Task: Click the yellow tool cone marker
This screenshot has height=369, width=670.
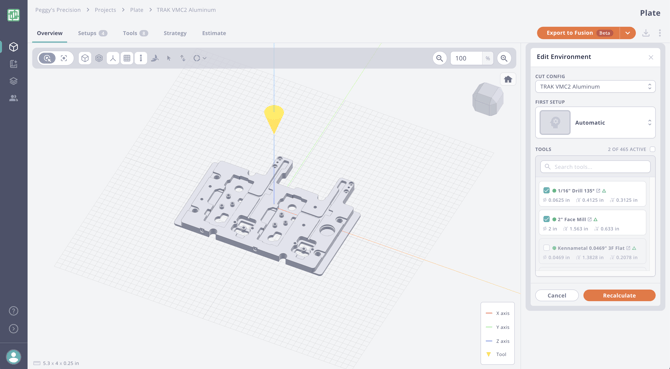Action: tap(274, 119)
